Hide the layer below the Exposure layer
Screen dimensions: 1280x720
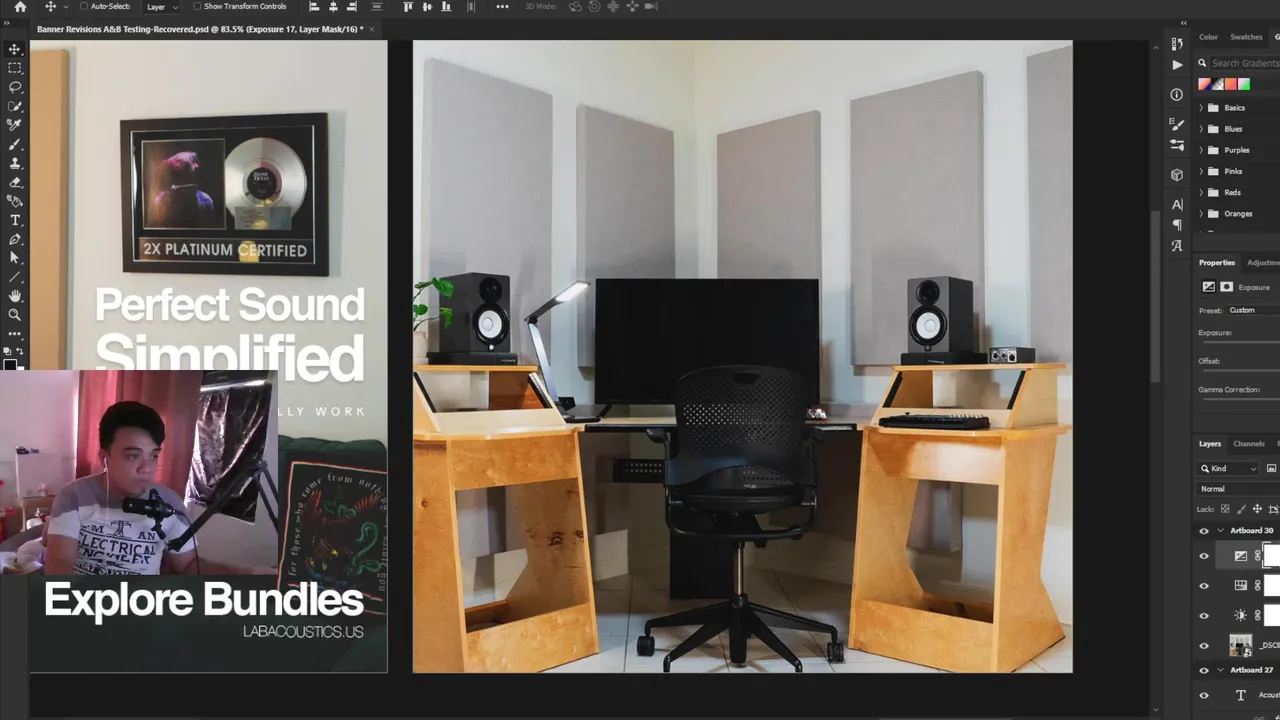pos(1204,586)
